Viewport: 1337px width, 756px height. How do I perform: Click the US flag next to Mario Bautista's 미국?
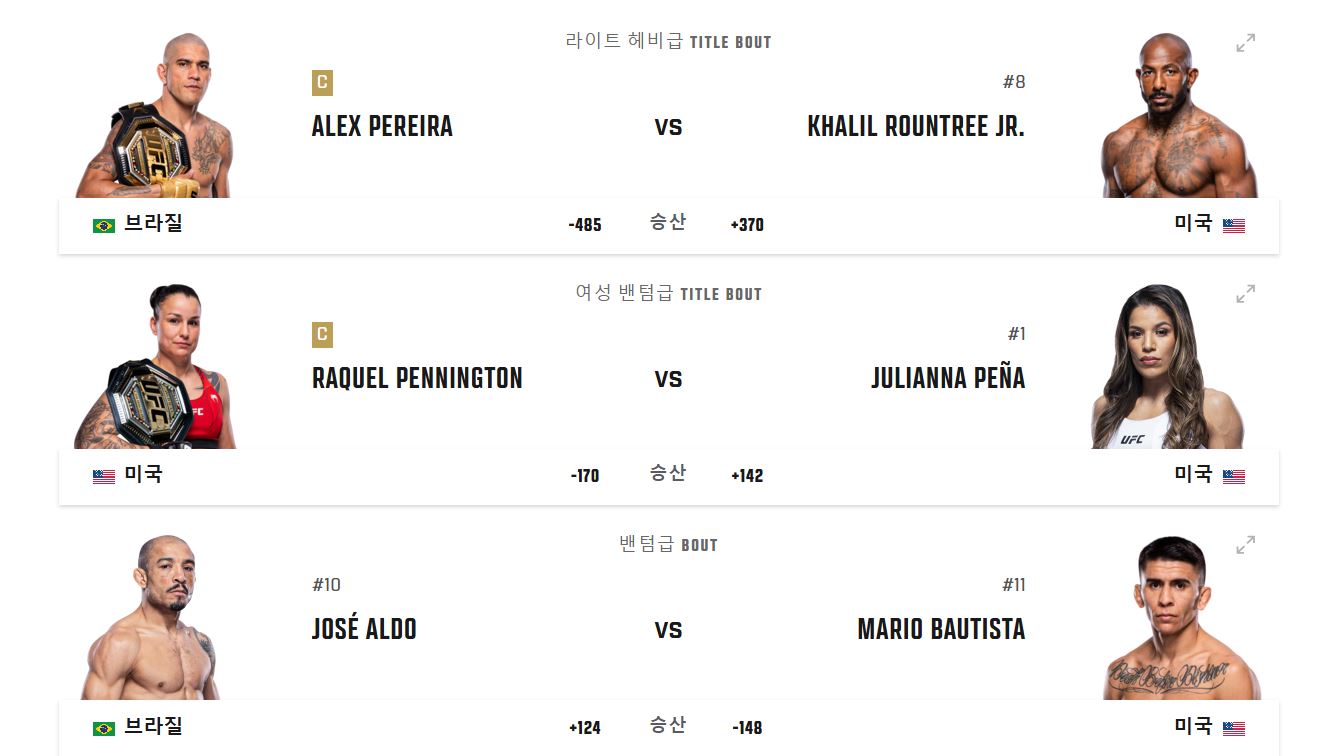1236,729
